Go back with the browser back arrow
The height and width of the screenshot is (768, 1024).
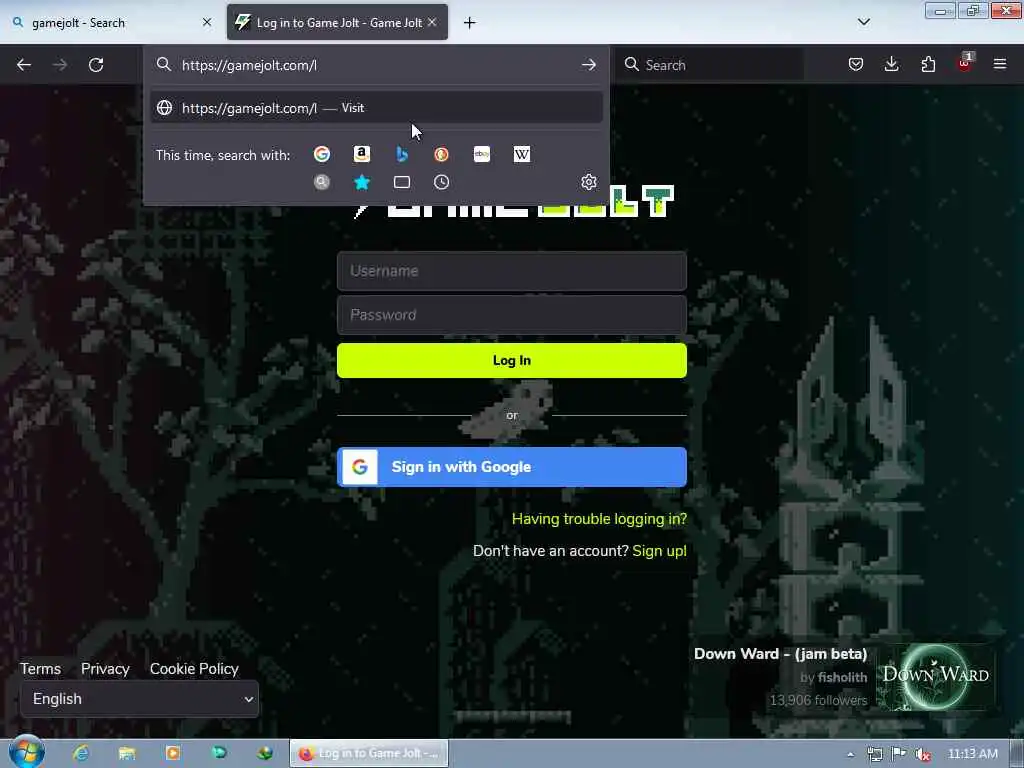click(24, 65)
